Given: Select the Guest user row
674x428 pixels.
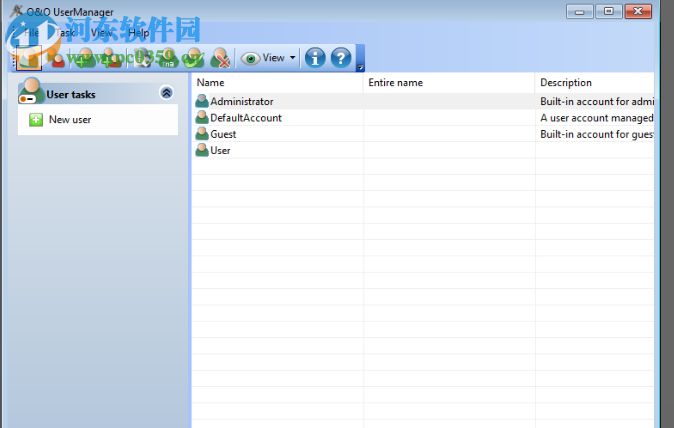Looking at the screenshot, I should (x=423, y=134).
